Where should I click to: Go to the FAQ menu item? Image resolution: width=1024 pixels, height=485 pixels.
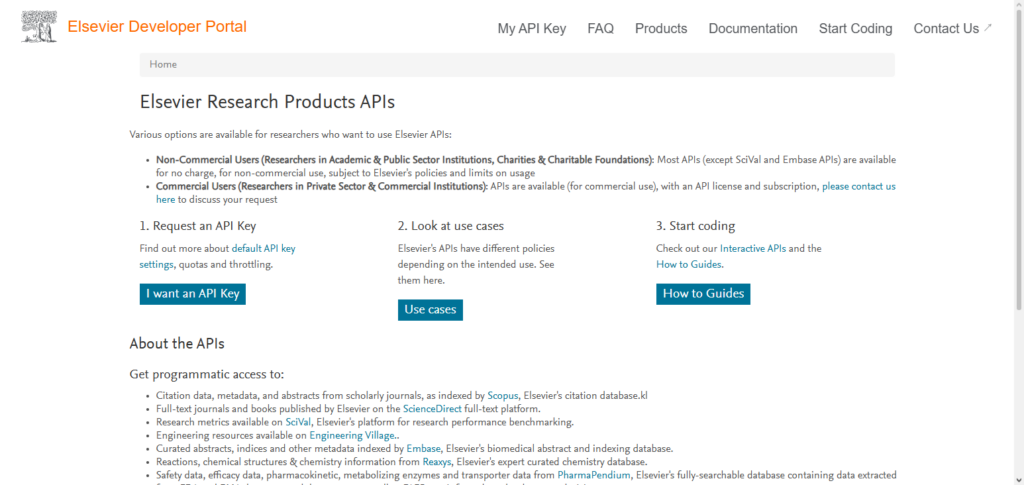click(x=600, y=29)
